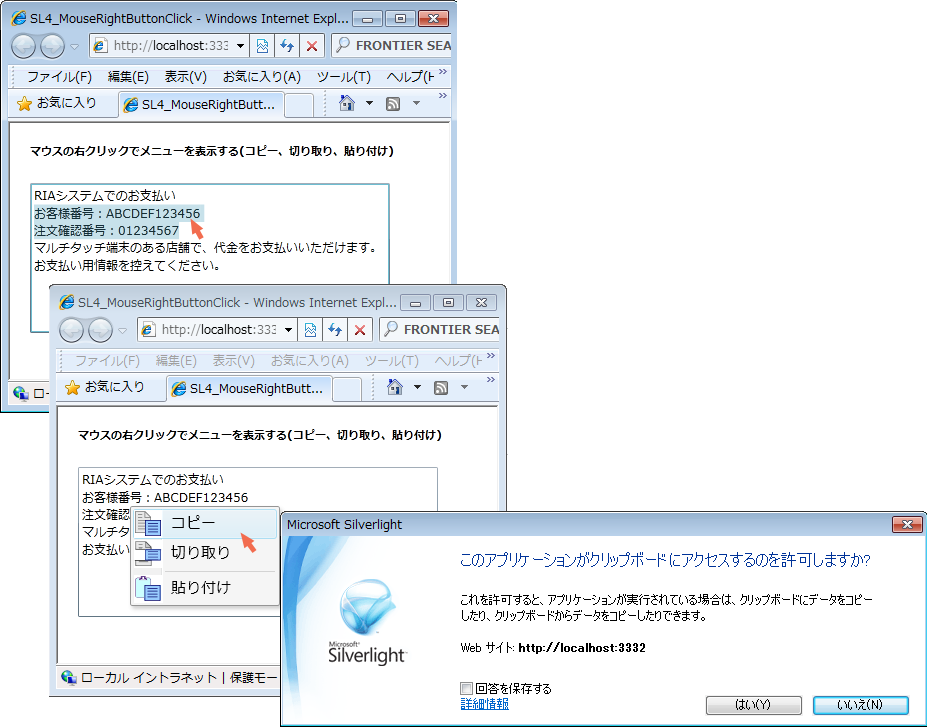Click address bar in top IE window
Viewport: 928px width, 727px height.
(x=169, y=46)
